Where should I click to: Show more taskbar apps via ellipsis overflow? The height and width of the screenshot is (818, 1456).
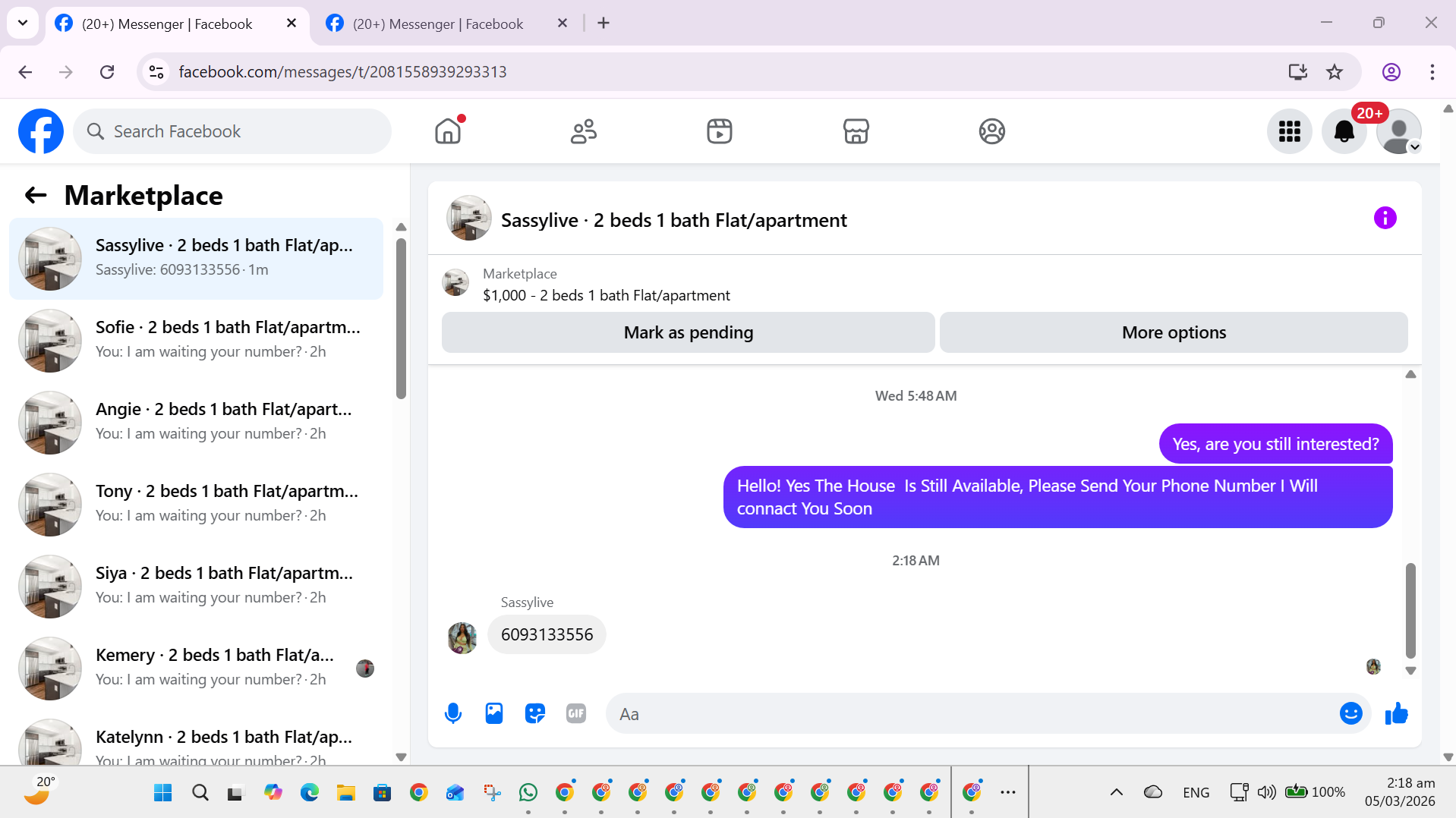pyautogui.click(x=1008, y=792)
